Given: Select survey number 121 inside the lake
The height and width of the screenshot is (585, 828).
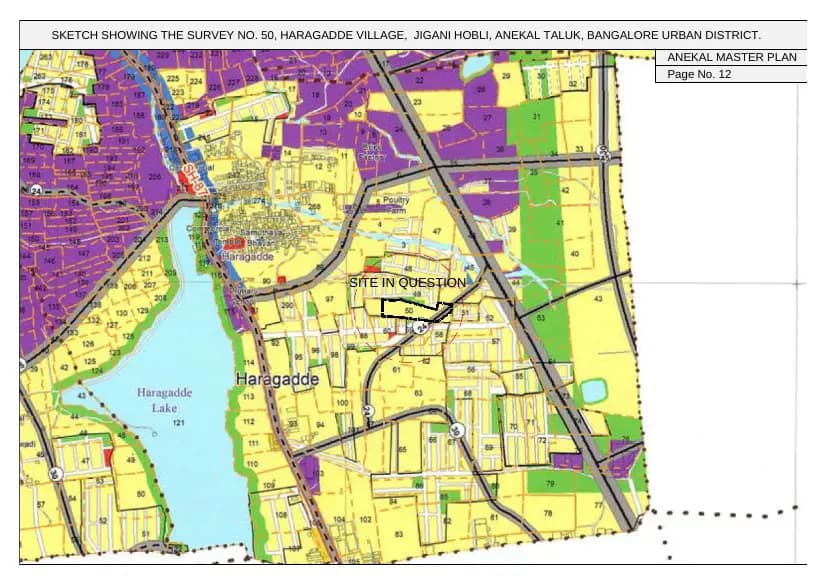Looking at the screenshot, I should pos(178,422).
